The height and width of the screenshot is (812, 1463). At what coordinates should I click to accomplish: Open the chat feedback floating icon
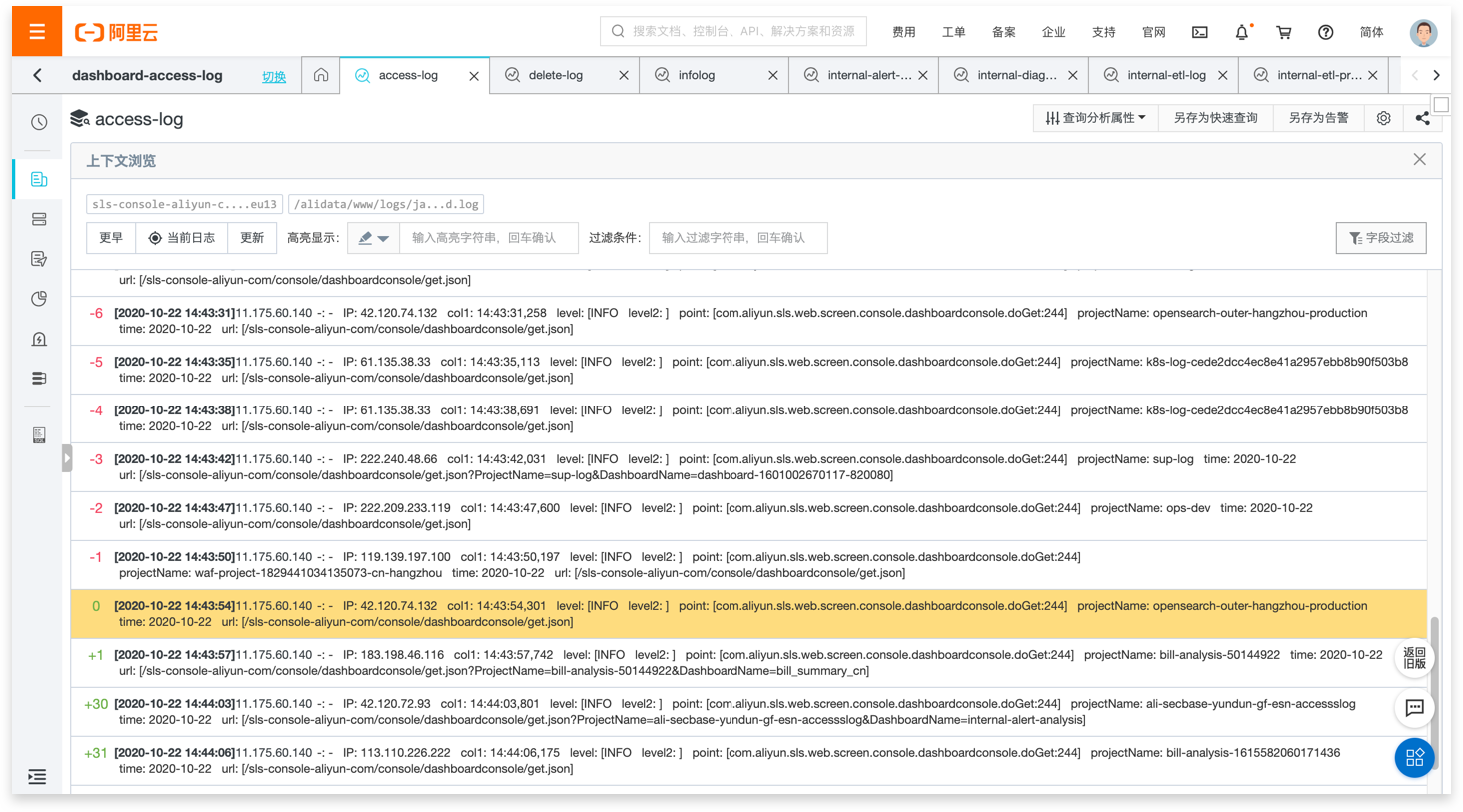click(x=1415, y=708)
